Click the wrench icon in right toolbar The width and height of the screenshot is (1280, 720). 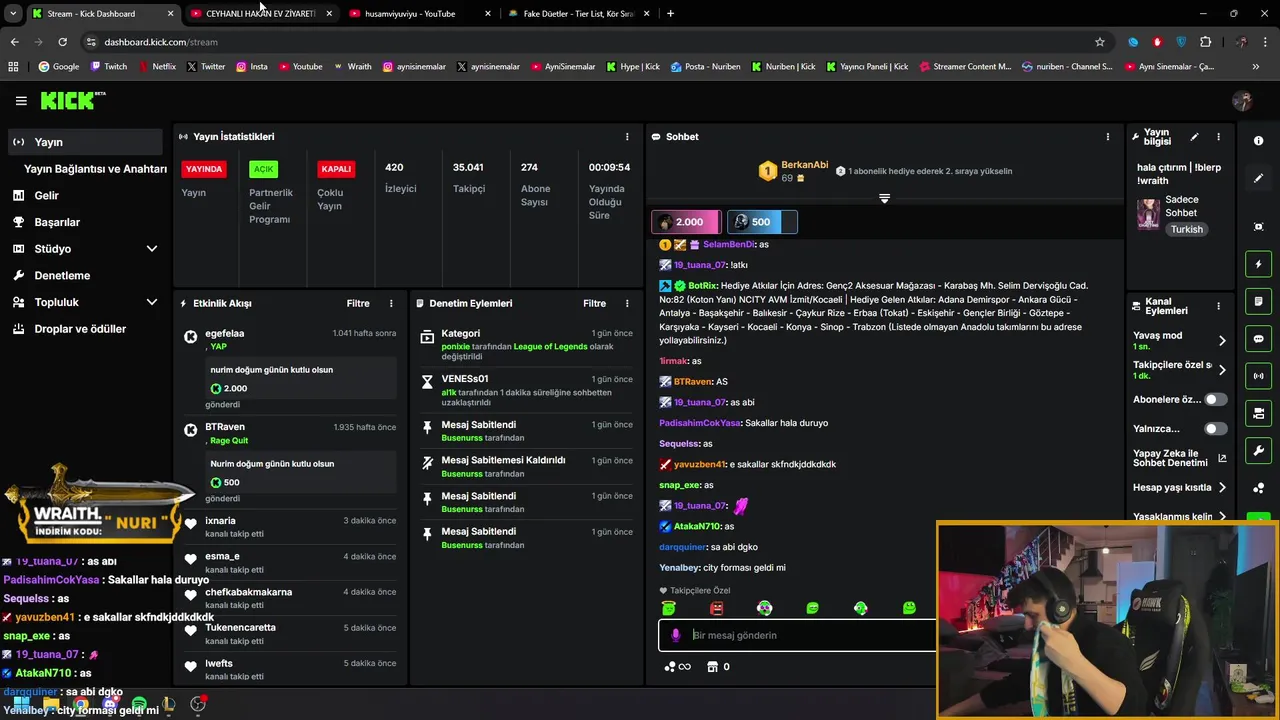click(x=1258, y=450)
